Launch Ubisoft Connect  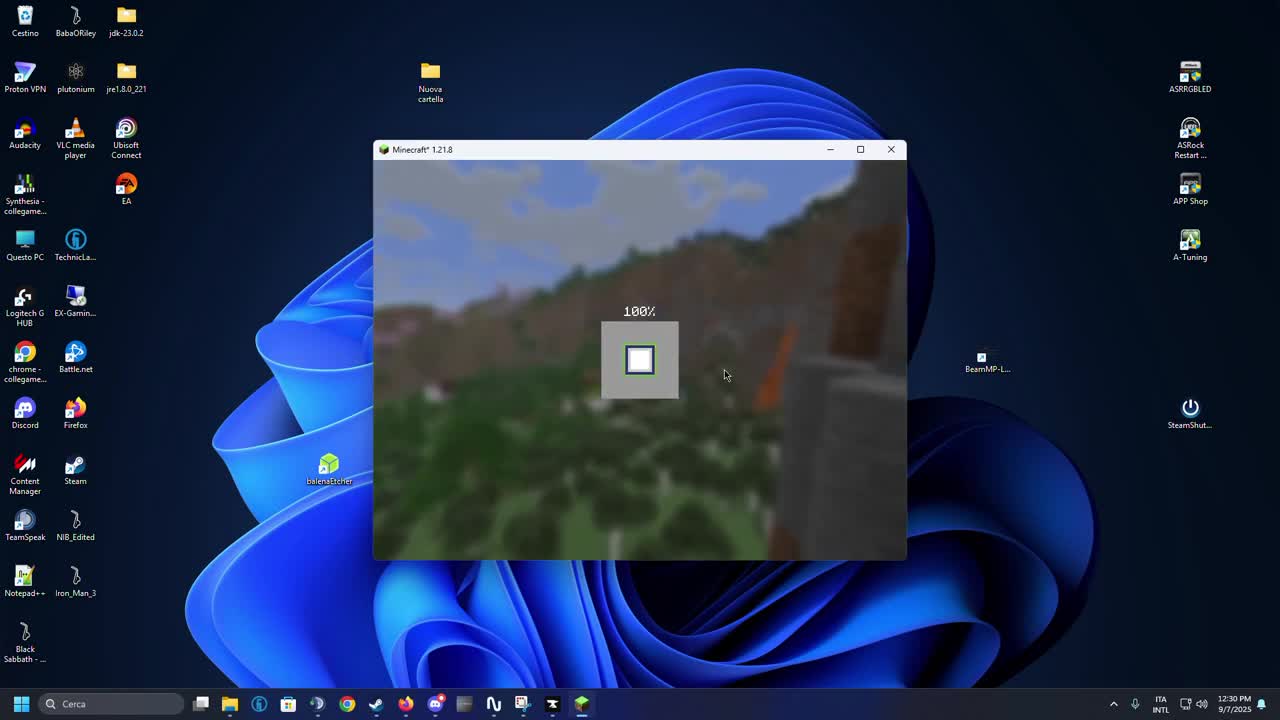pos(125,130)
